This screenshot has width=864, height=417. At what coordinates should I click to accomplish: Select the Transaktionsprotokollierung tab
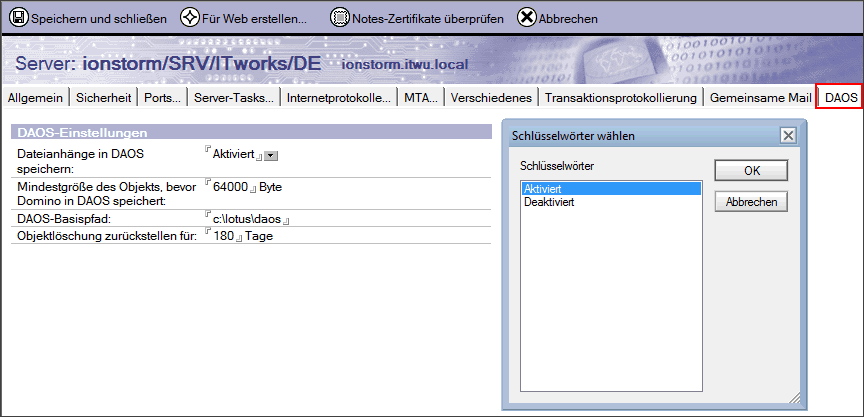620,98
